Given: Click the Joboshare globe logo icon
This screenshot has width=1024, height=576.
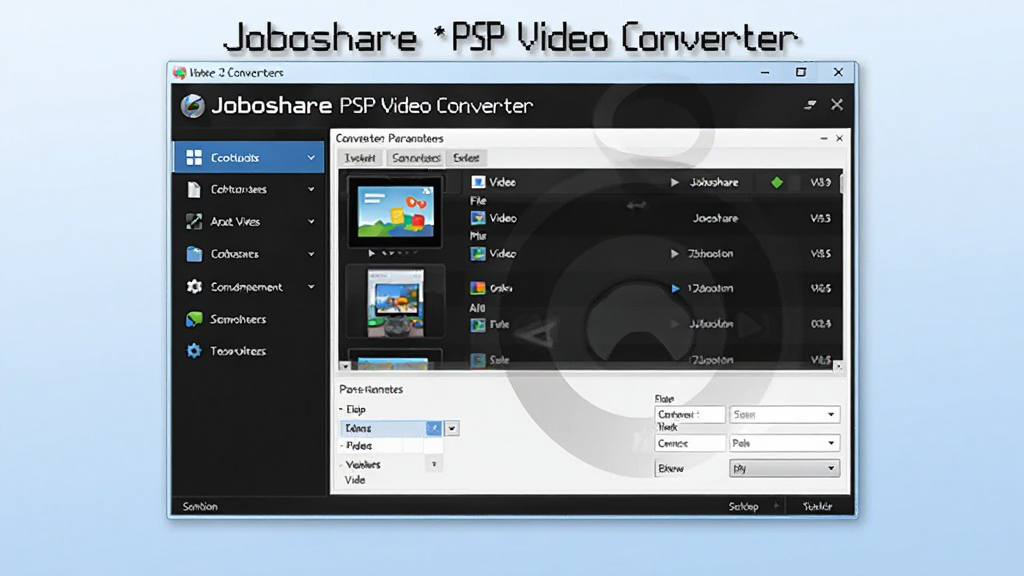Looking at the screenshot, I should coord(193,106).
